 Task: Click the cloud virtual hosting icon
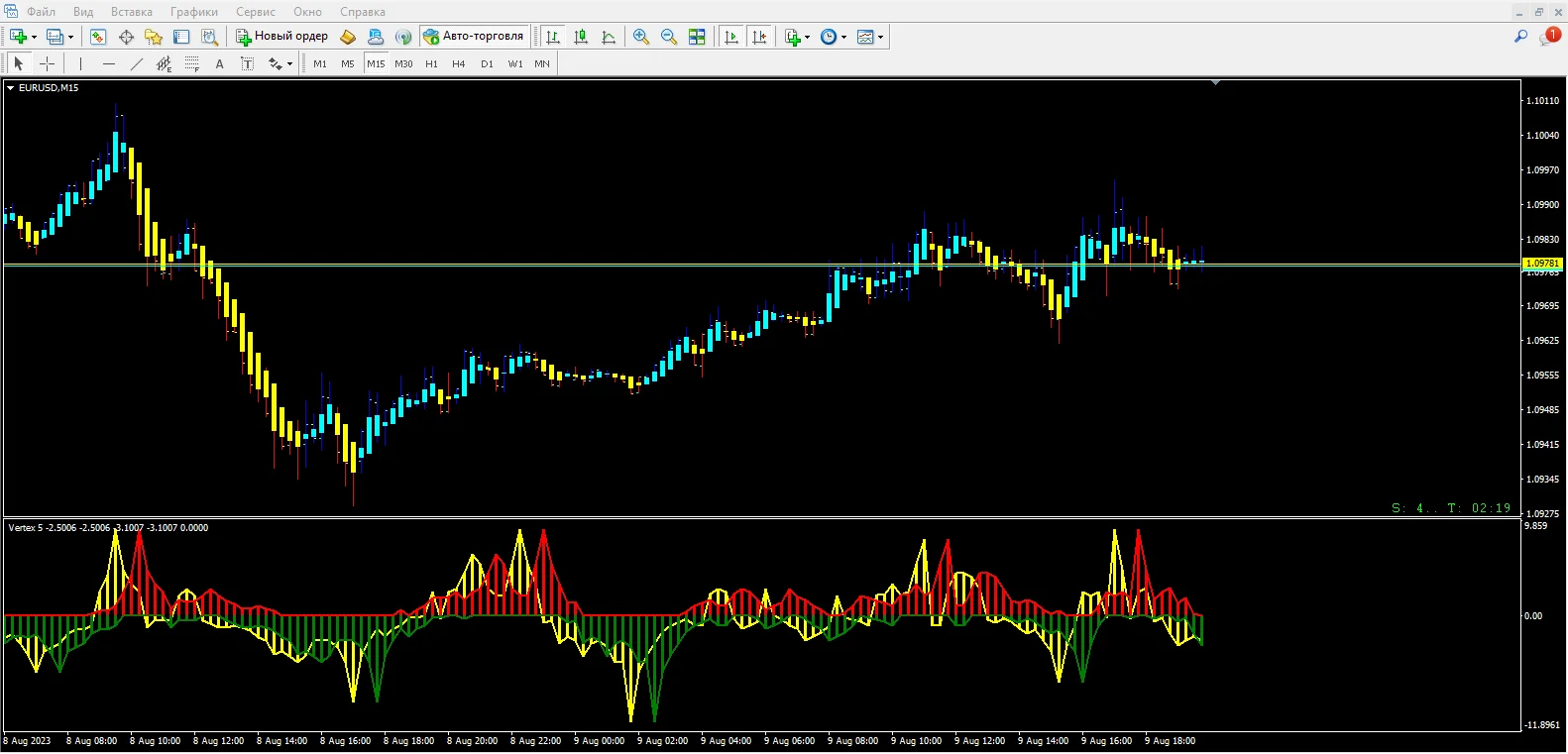[x=376, y=37]
